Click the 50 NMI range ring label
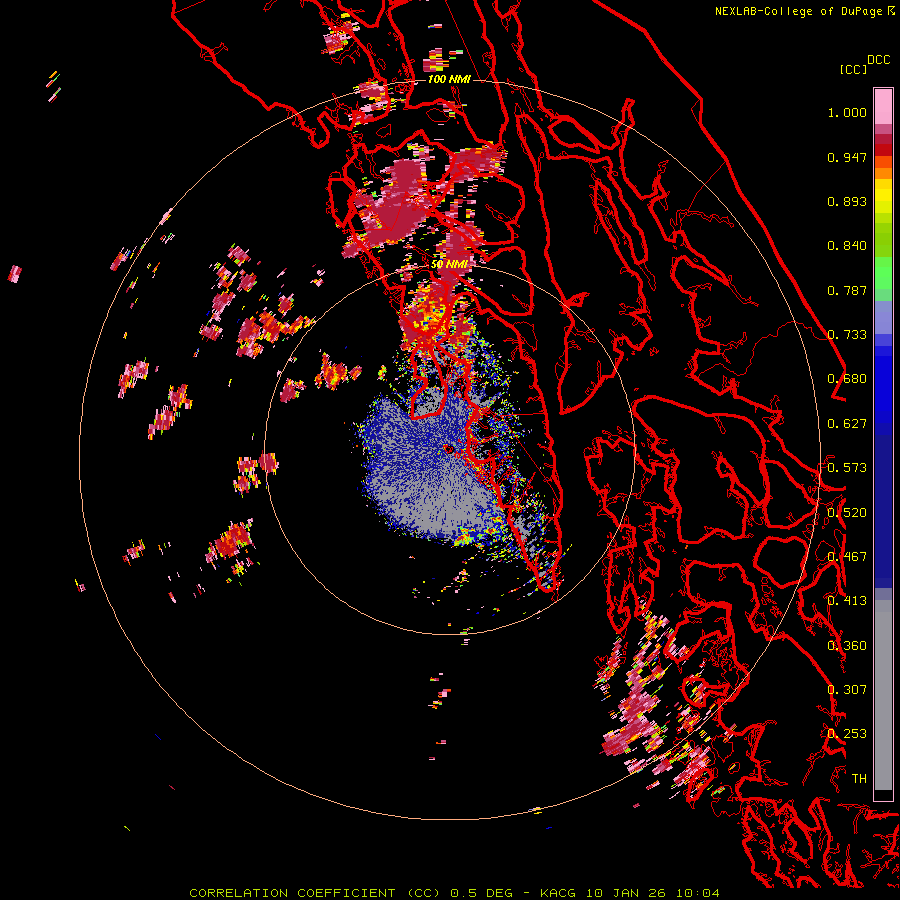The height and width of the screenshot is (900, 900). point(449,264)
